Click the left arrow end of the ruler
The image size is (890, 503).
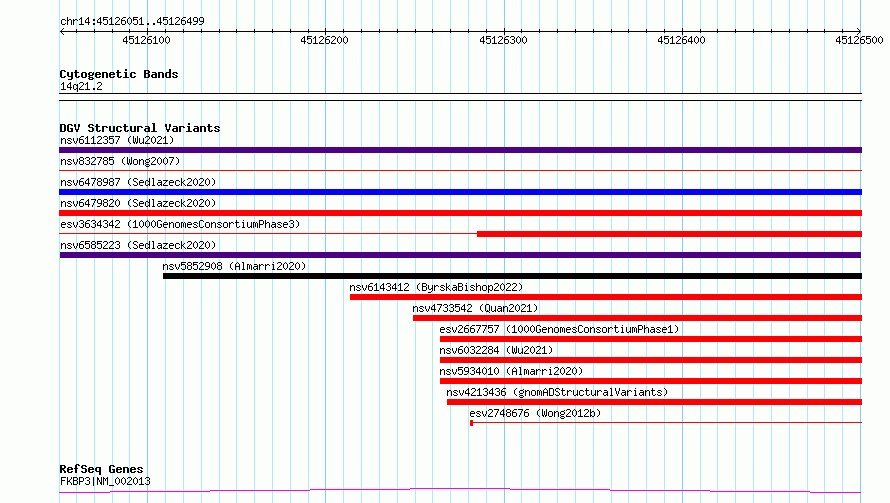click(62, 31)
